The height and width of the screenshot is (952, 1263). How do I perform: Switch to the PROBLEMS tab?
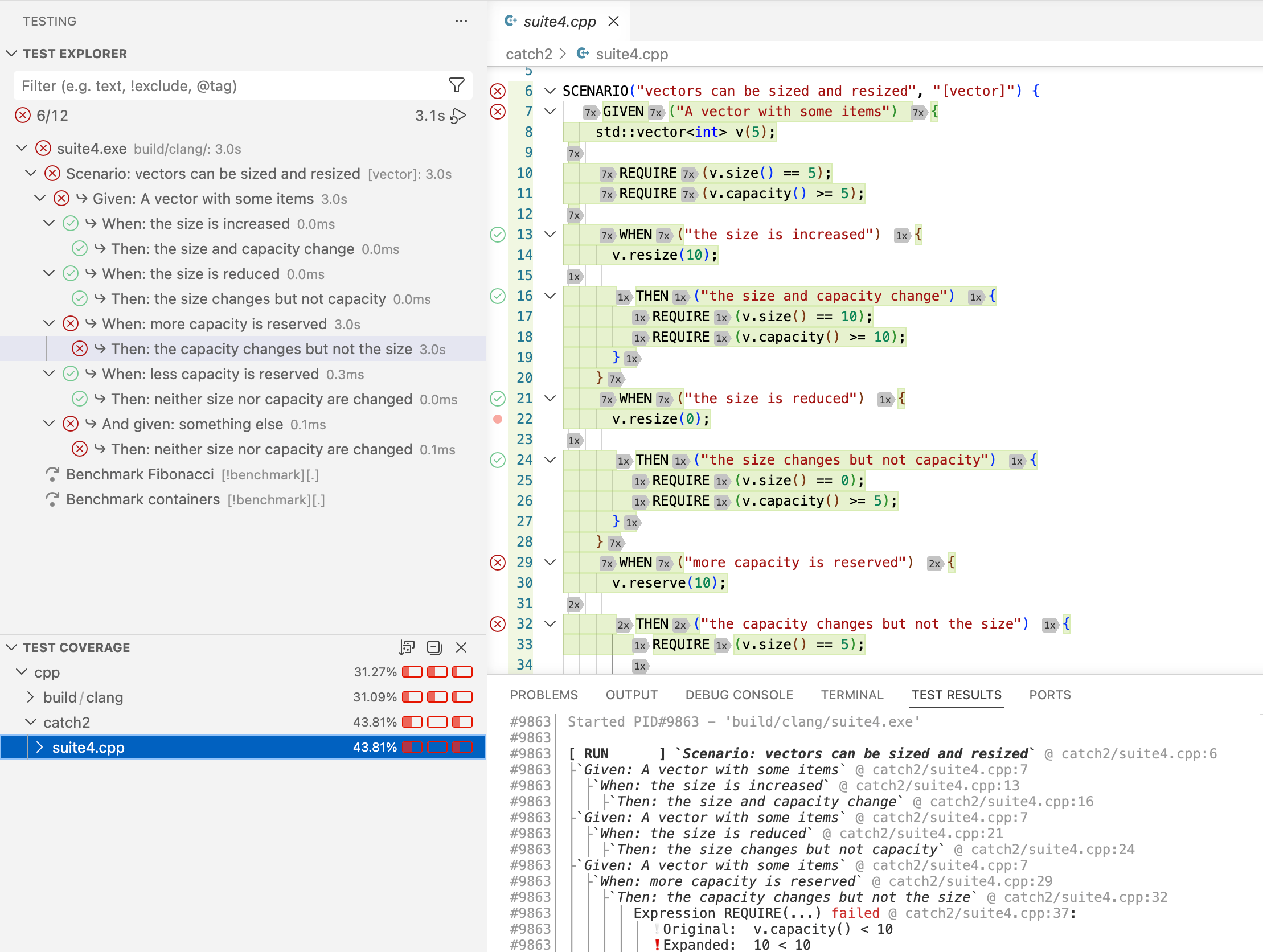(544, 695)
